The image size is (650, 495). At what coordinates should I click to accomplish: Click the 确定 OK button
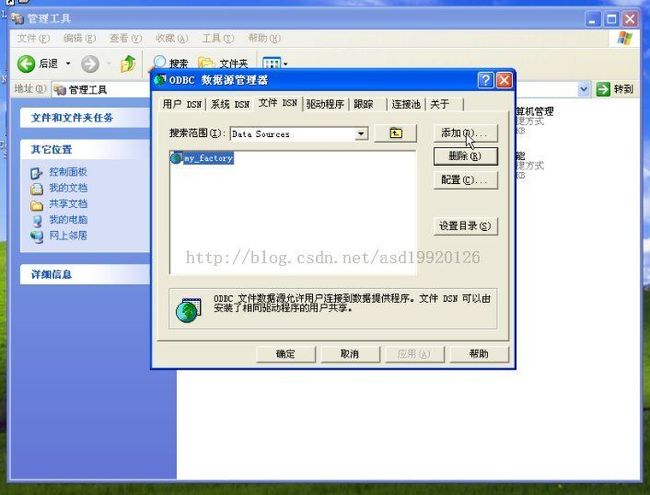[x=286, y=354]
